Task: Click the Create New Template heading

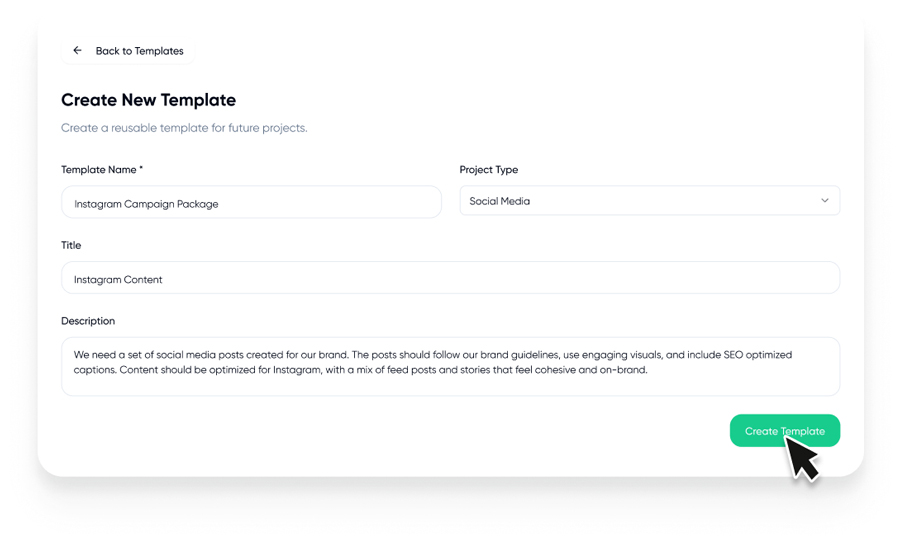Action: tap(148, 100)
